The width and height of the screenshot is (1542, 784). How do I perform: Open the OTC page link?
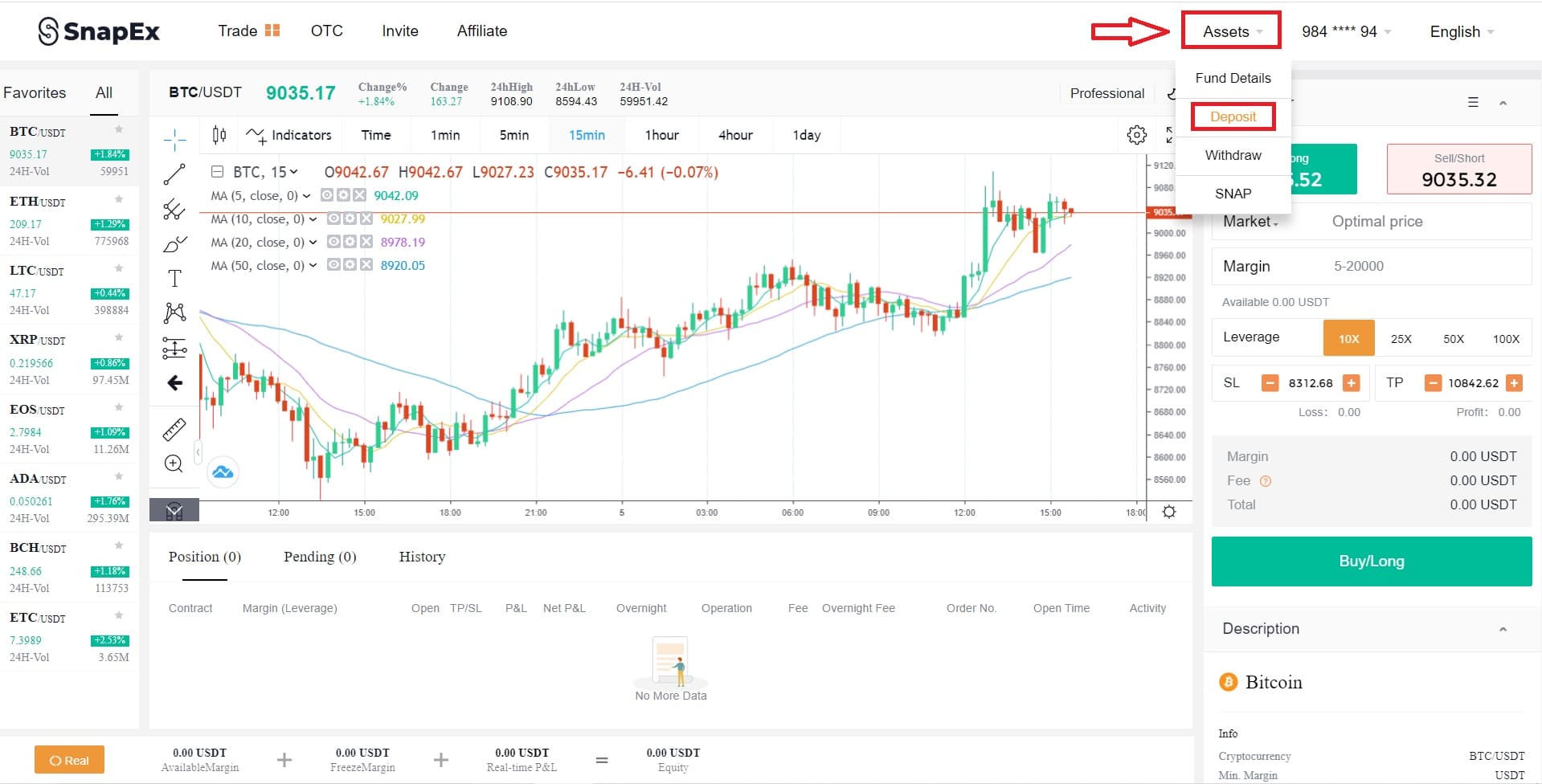326,31
